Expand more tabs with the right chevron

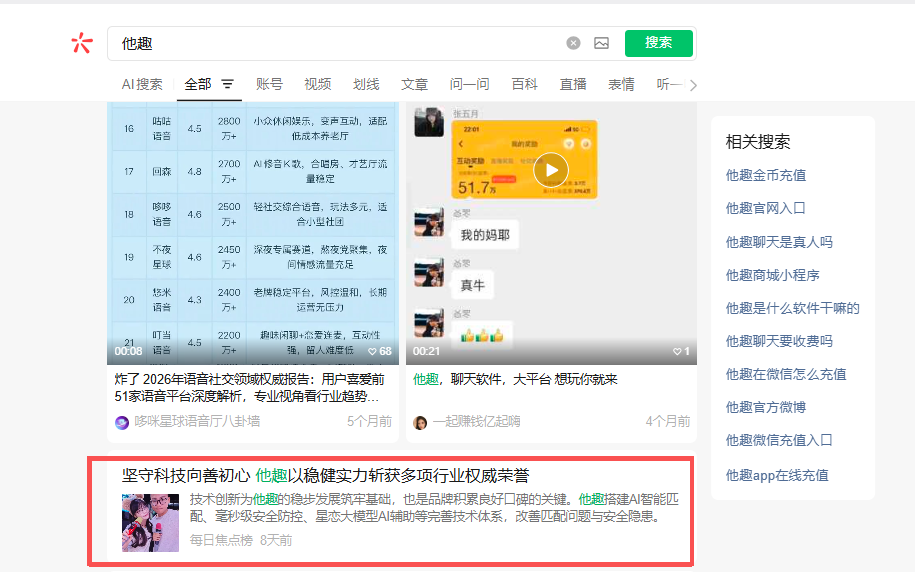(x=693, y=85)
